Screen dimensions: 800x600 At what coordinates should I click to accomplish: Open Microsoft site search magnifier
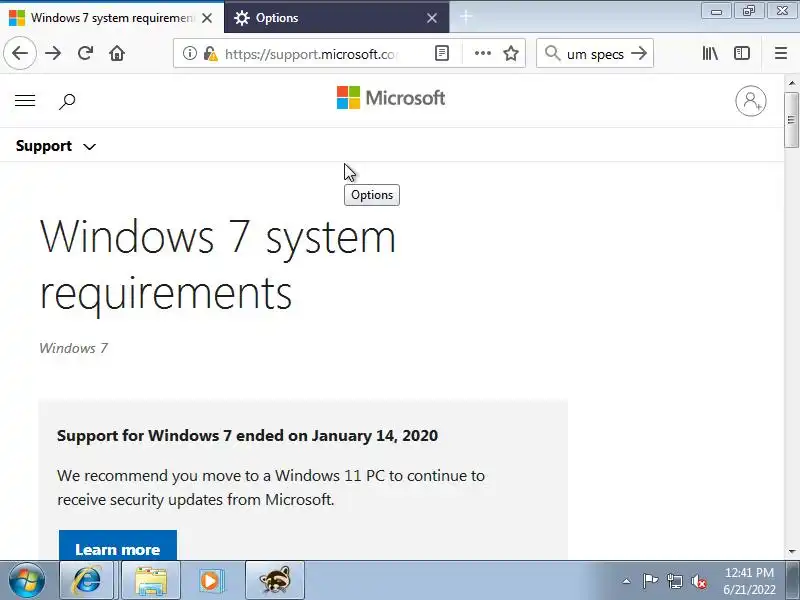[x=67, y=101]
